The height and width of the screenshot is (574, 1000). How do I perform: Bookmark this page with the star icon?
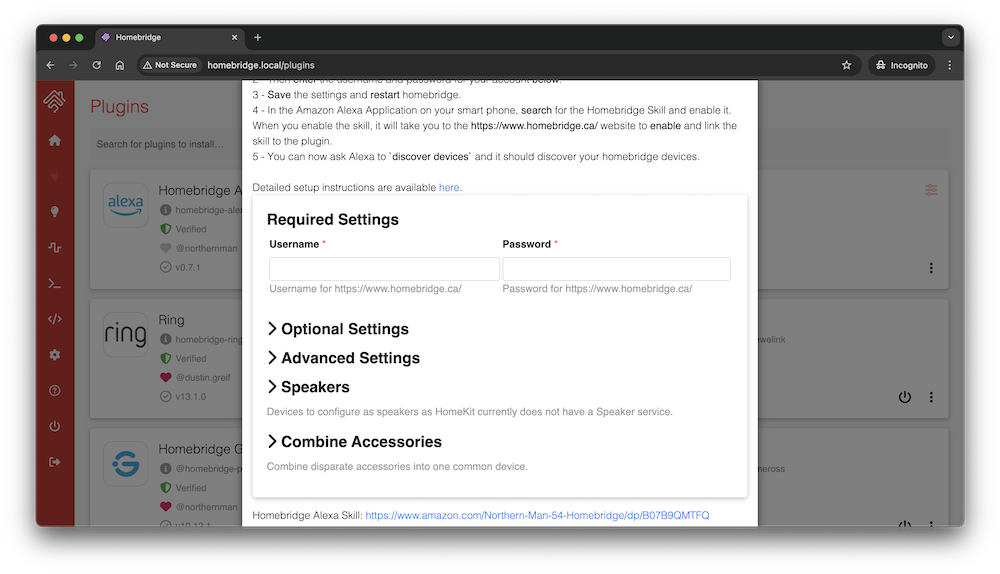pos(846,65)
